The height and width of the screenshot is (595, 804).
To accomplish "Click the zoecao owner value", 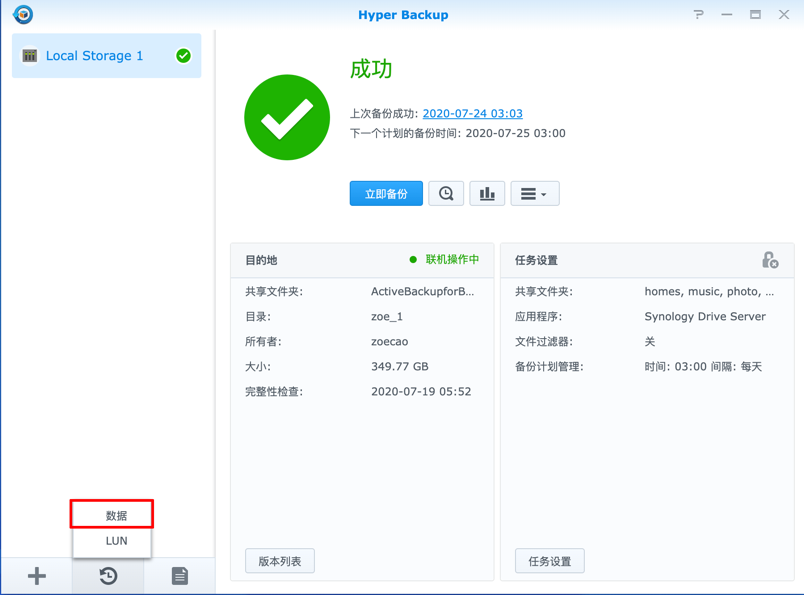I will click(x=390, y=342).
